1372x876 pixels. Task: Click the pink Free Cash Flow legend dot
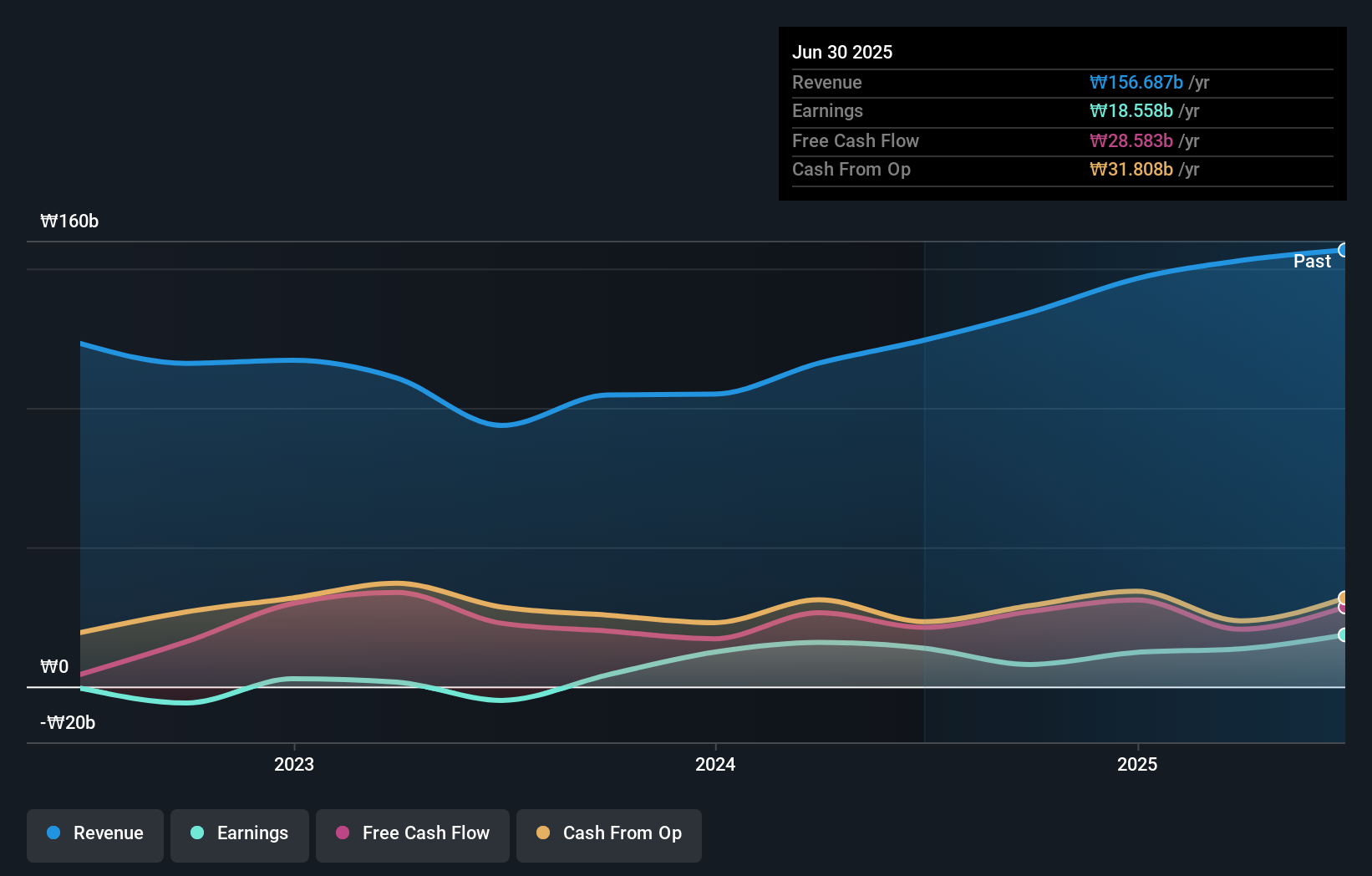pyautogui.click(x=342, y=833)
